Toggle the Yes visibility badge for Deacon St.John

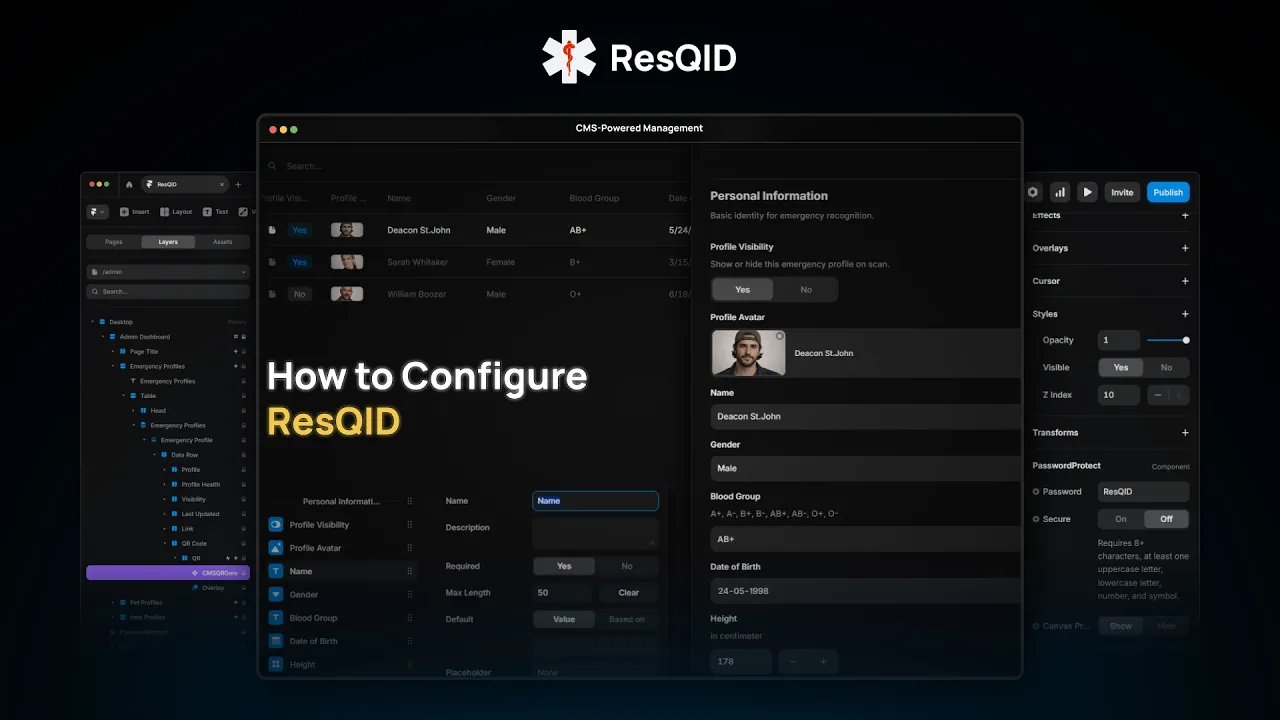click(x=300, y=230)
